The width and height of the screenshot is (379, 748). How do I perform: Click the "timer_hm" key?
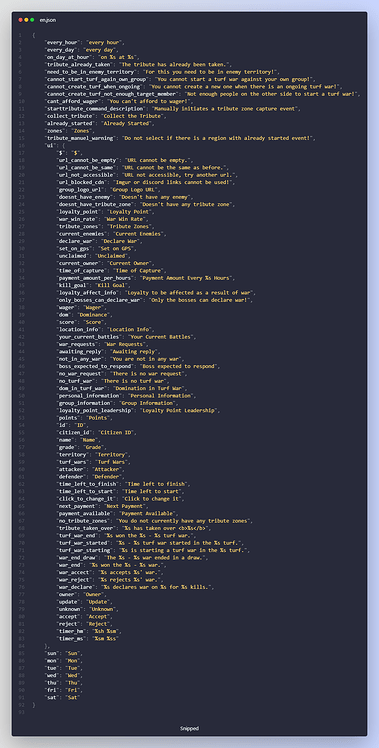(x=70, y=631)
